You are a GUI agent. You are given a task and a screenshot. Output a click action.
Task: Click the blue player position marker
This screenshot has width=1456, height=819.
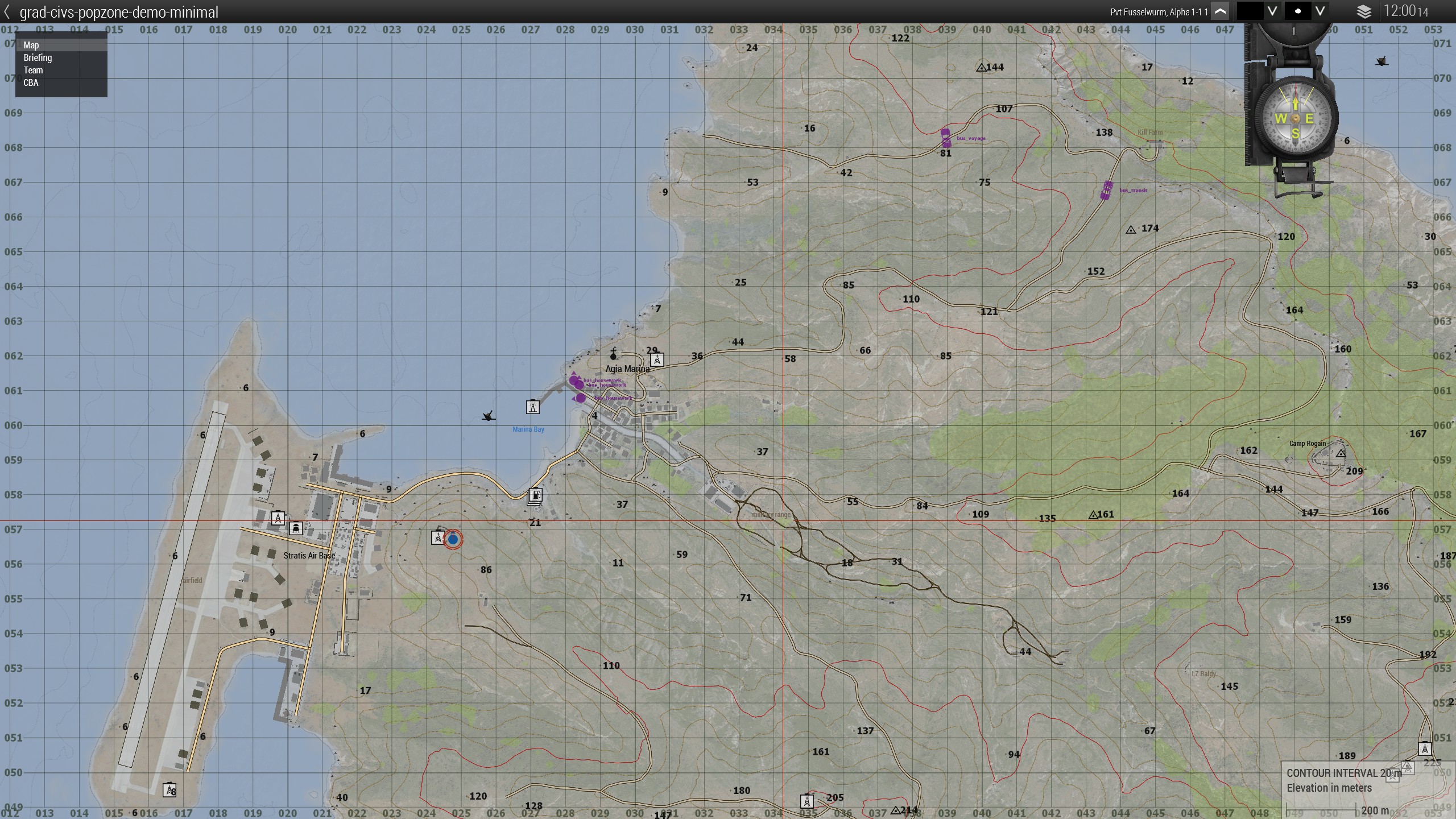(x=453, y=539)
